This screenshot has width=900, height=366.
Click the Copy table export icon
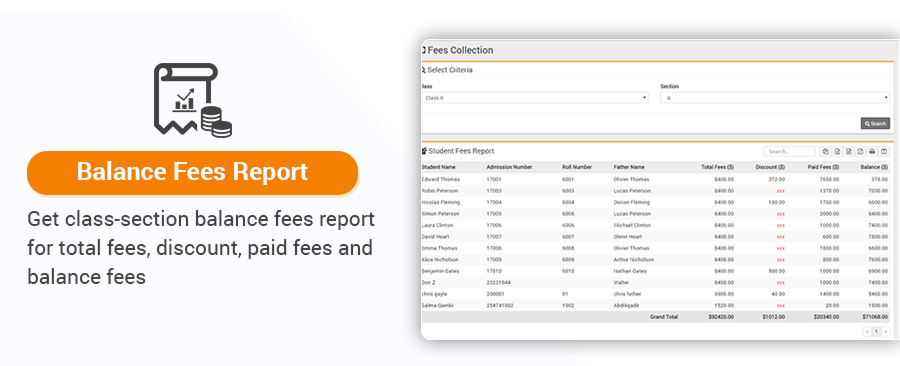pos(825,151)
